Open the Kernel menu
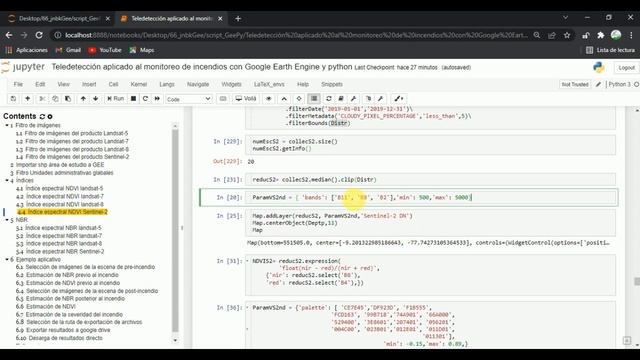 pyautogui.click(x=138, y=84)
